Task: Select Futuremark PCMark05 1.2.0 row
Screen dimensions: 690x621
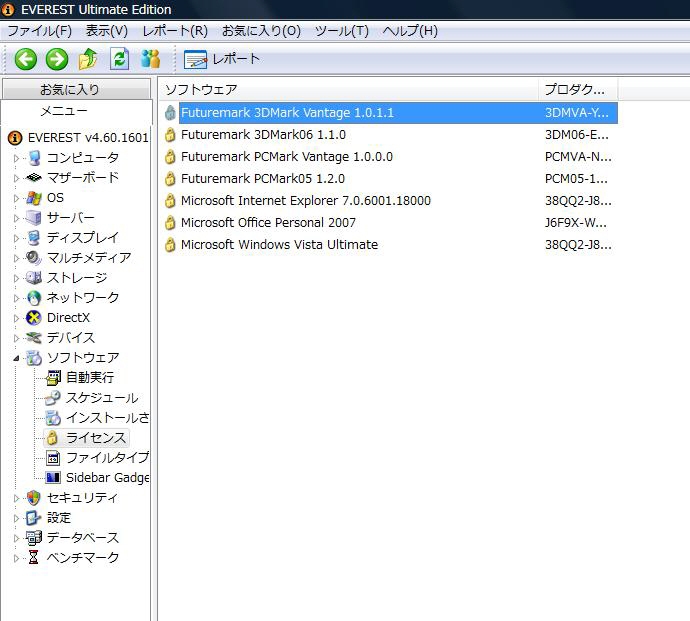Action: point(390,179)
